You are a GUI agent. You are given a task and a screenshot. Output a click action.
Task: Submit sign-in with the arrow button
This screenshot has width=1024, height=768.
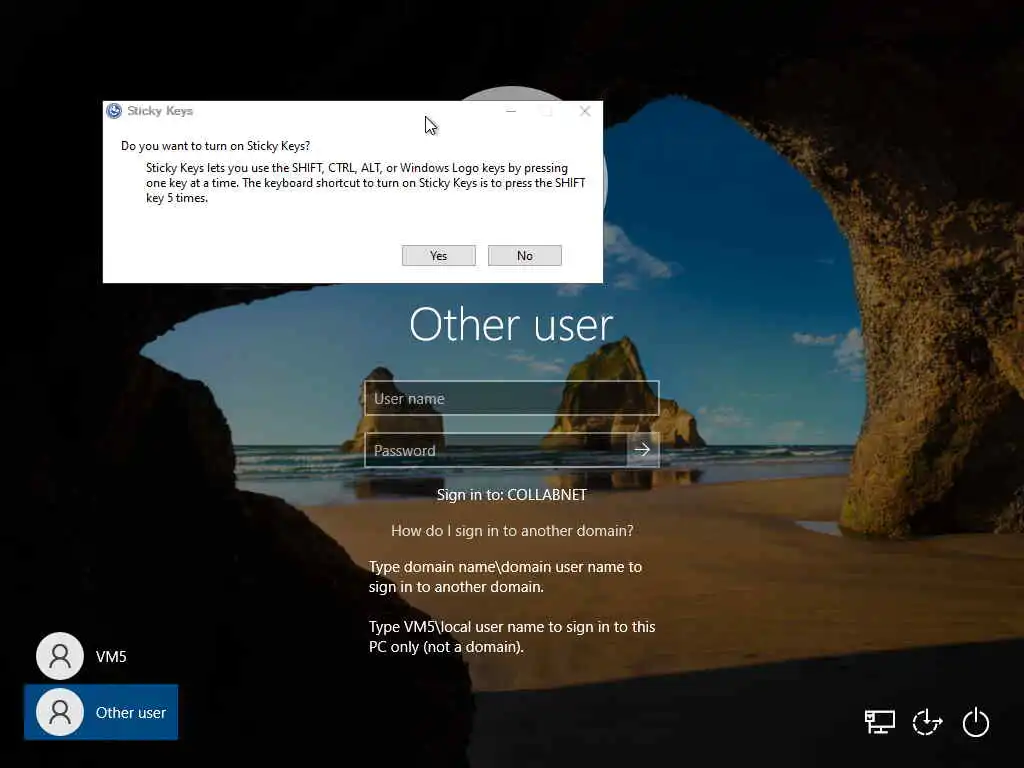(643, 450)
